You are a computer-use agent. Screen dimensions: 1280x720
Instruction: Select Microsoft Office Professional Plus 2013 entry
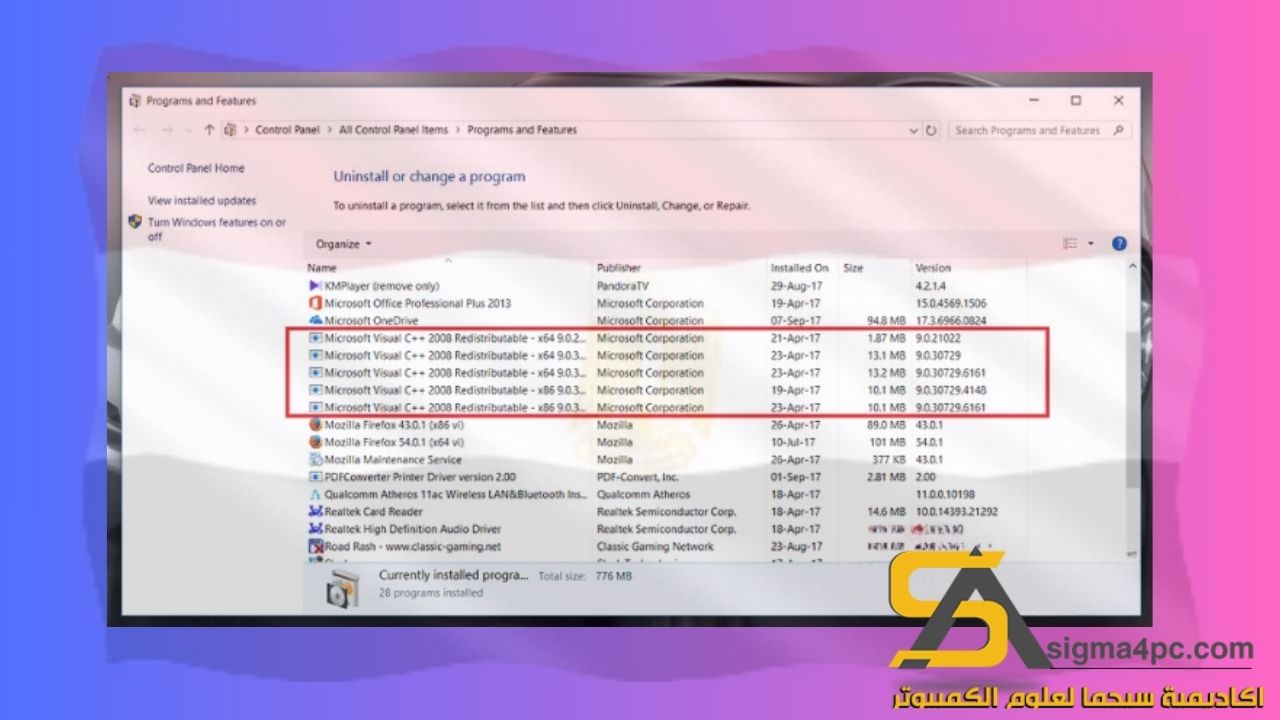(418, 303)
